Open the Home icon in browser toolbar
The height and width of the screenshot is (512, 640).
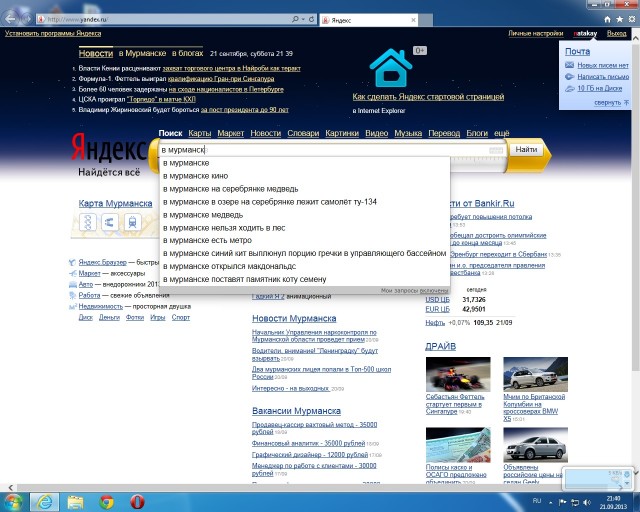(607, 19)
